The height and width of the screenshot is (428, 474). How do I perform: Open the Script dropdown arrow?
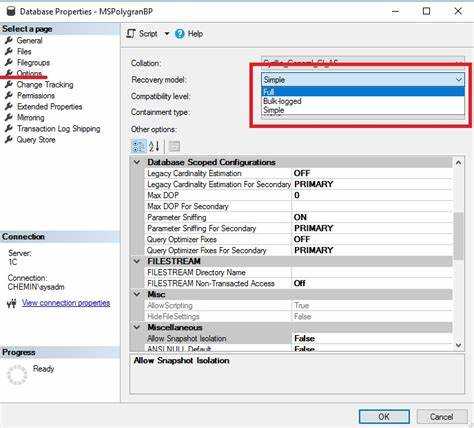(x=167, y=34)
